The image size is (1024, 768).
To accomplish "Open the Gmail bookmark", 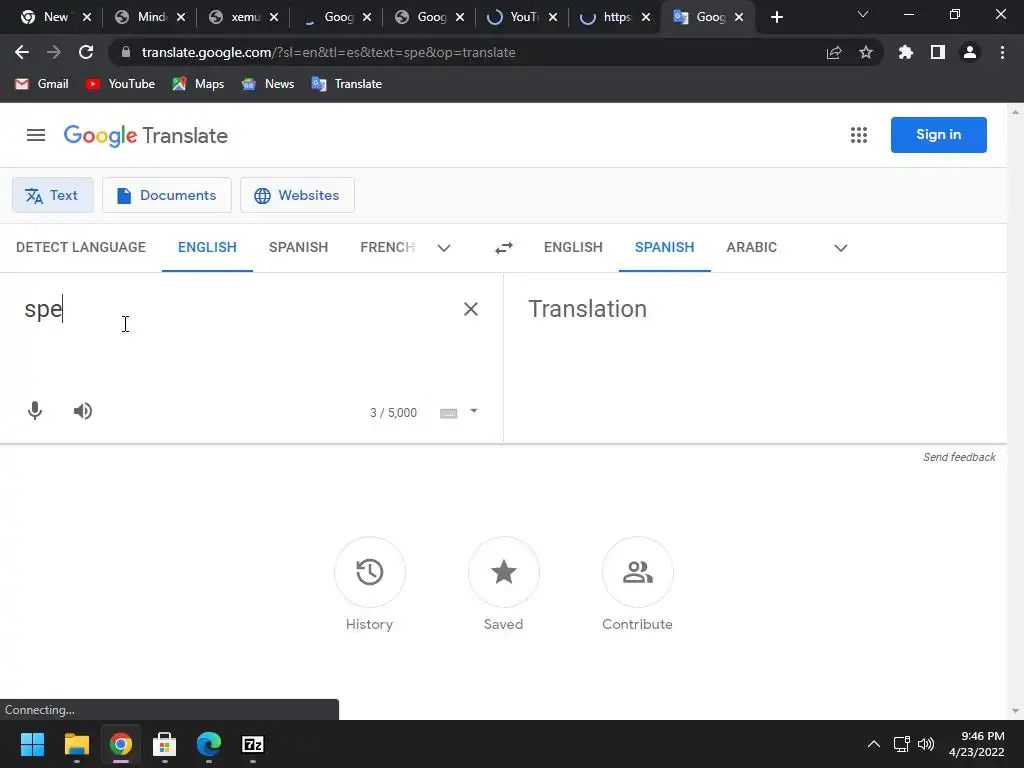I will pyautogui.click(x=41, y=84).
